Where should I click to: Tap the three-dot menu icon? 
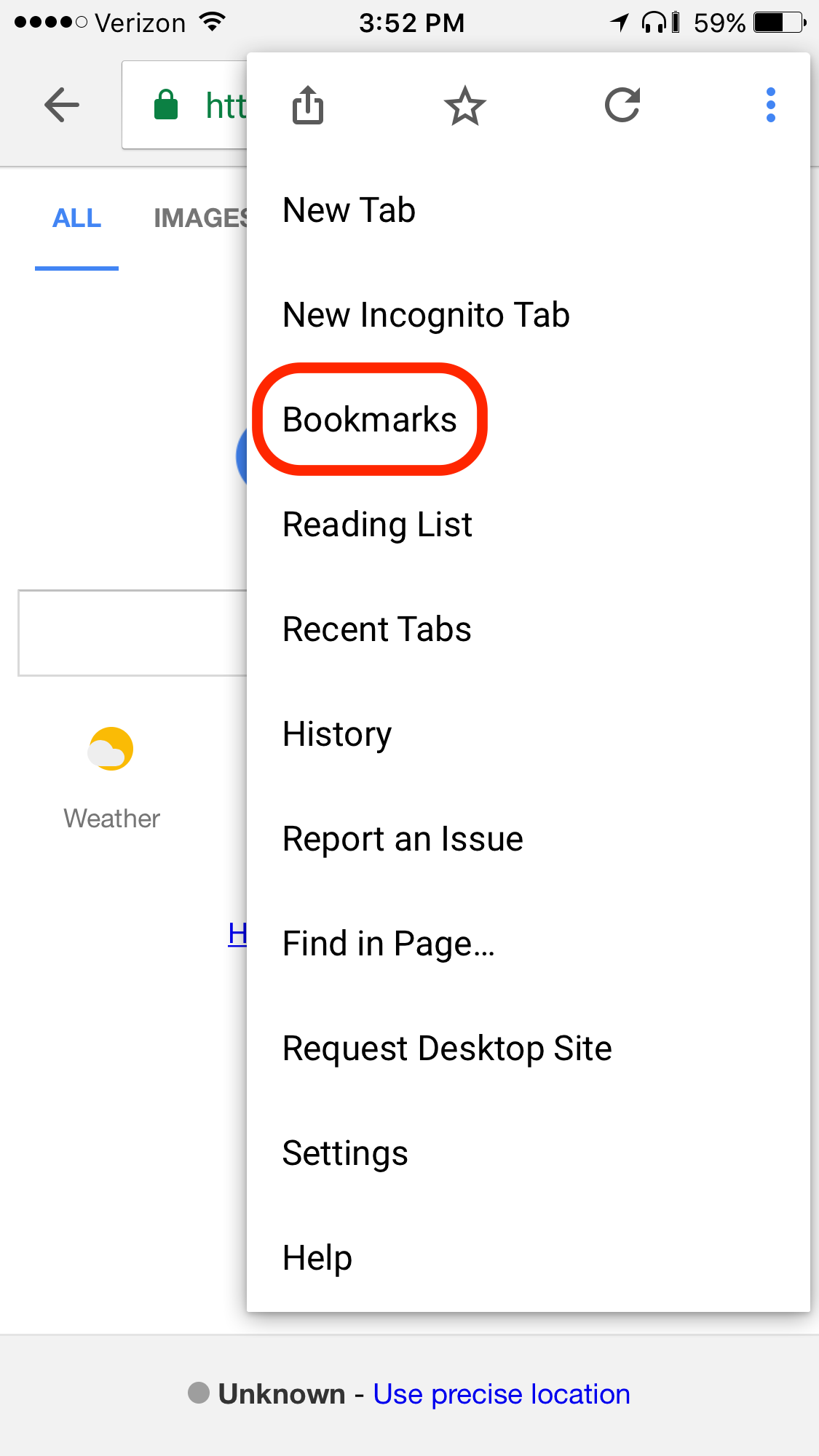(770, 106)
